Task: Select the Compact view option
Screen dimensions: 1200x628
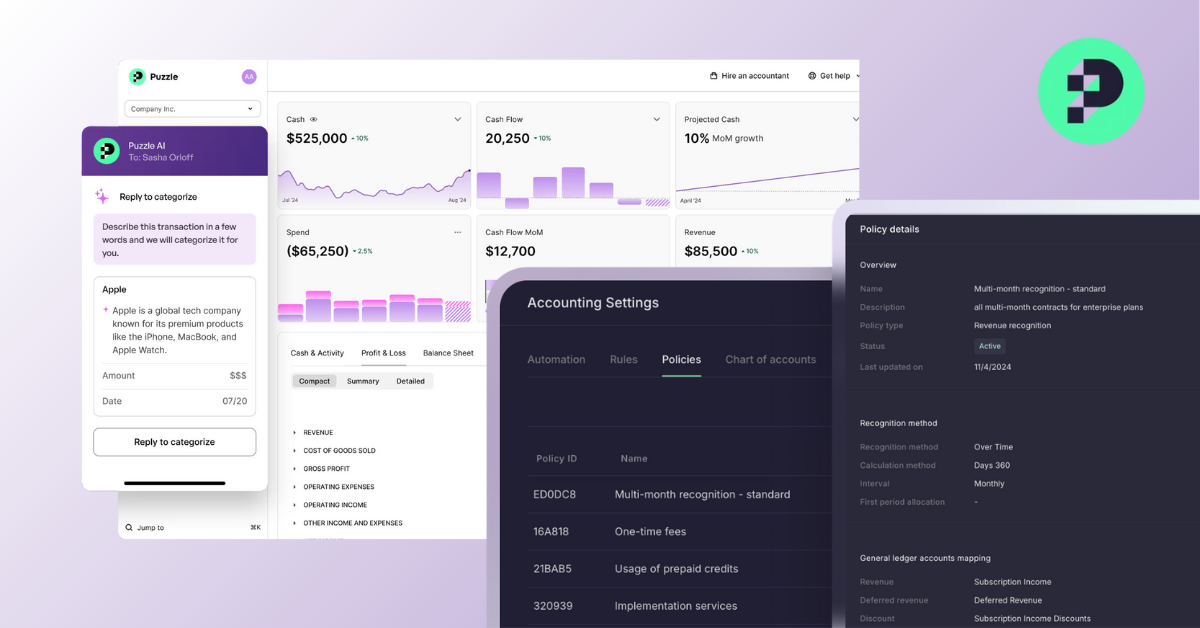Action: coord(314,381)
